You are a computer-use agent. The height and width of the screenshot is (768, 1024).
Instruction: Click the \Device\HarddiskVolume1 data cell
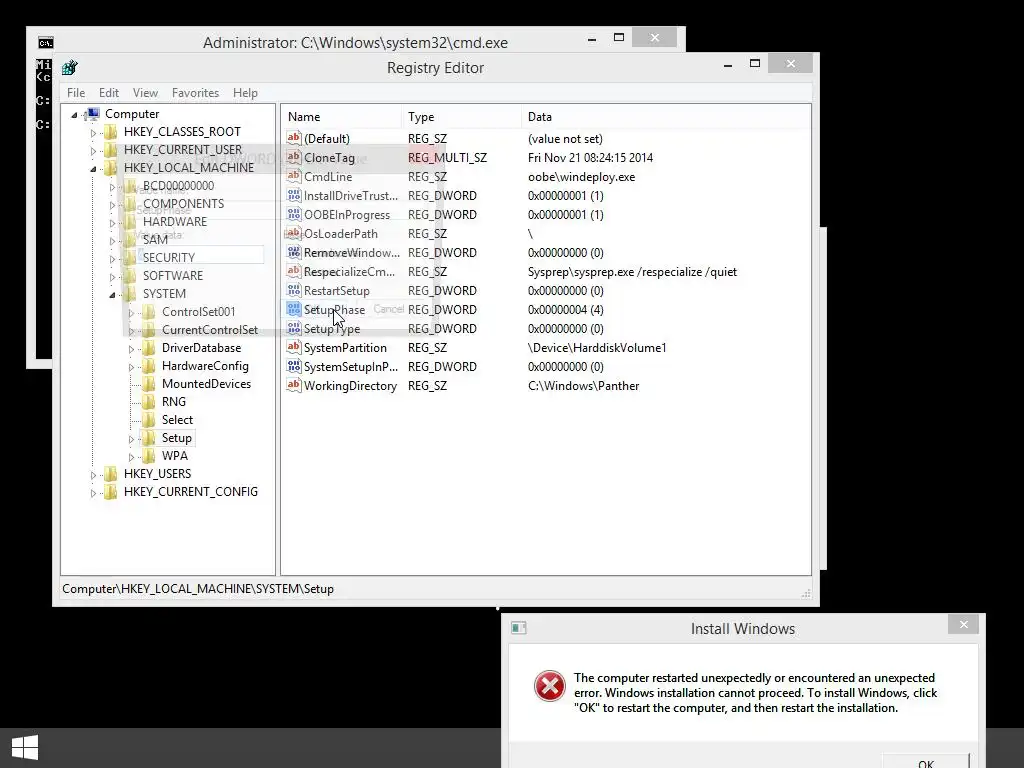(x=597, y=348)
